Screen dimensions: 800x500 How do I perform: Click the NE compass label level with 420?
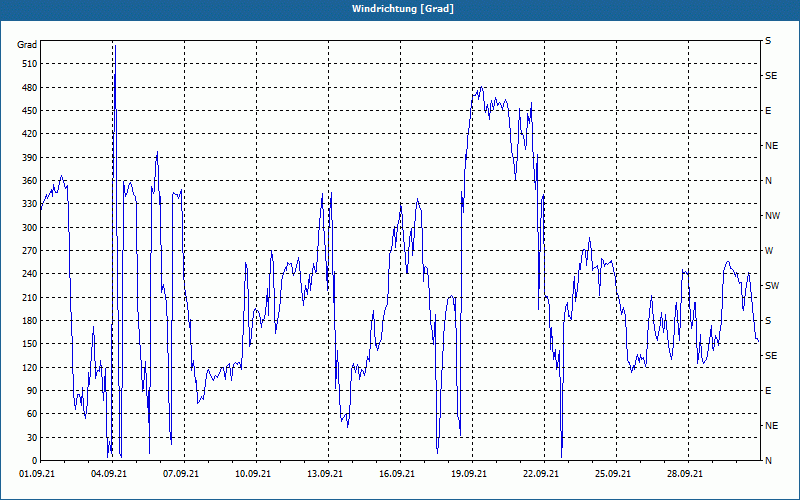tap(771, 146)
